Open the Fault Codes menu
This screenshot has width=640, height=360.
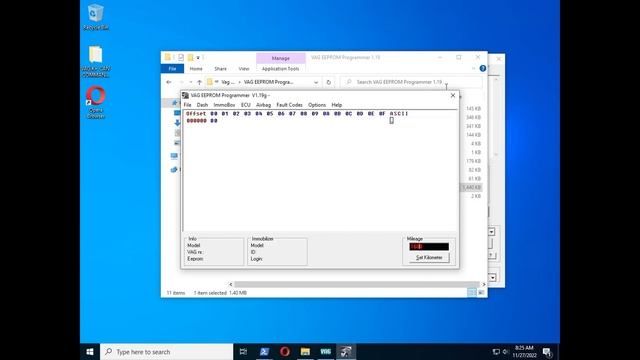click(x=289, y=105)
